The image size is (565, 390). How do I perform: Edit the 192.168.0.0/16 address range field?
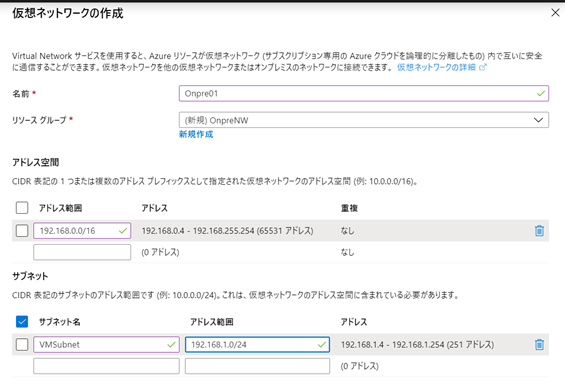click(82, 231)
